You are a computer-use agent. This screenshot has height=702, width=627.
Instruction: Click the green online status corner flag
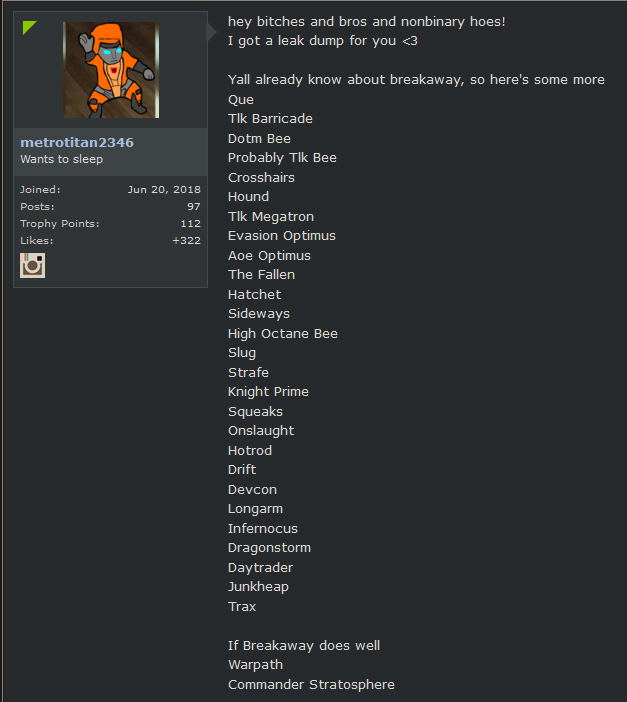coord(29,27)
